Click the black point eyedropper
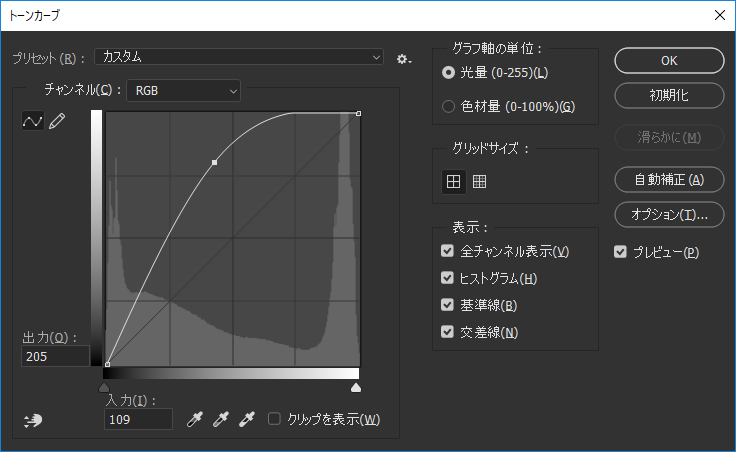 [x=196, y=419]
